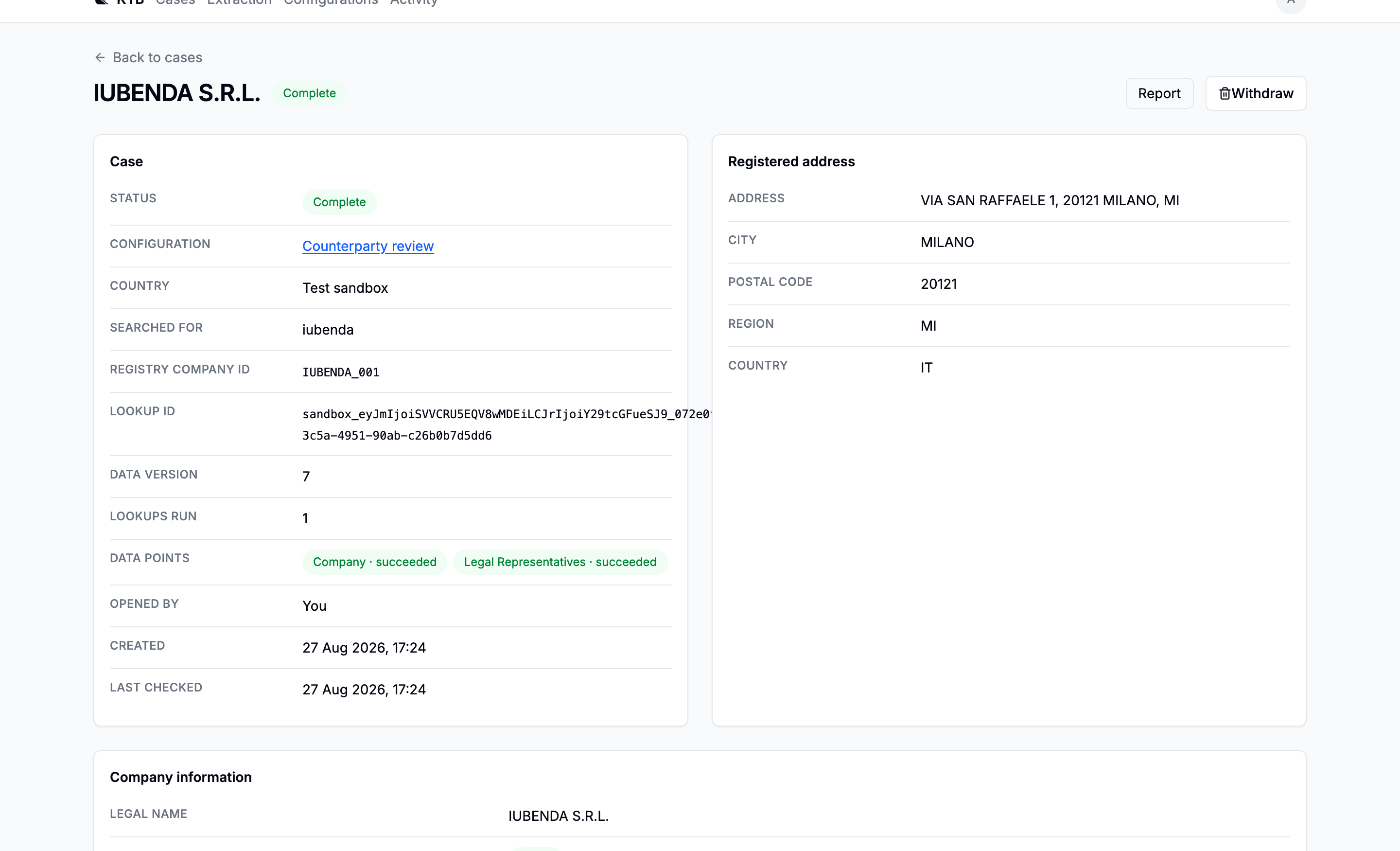Click the postal code value 20121
Screen dimensions: 1400x851
point(939,284)
